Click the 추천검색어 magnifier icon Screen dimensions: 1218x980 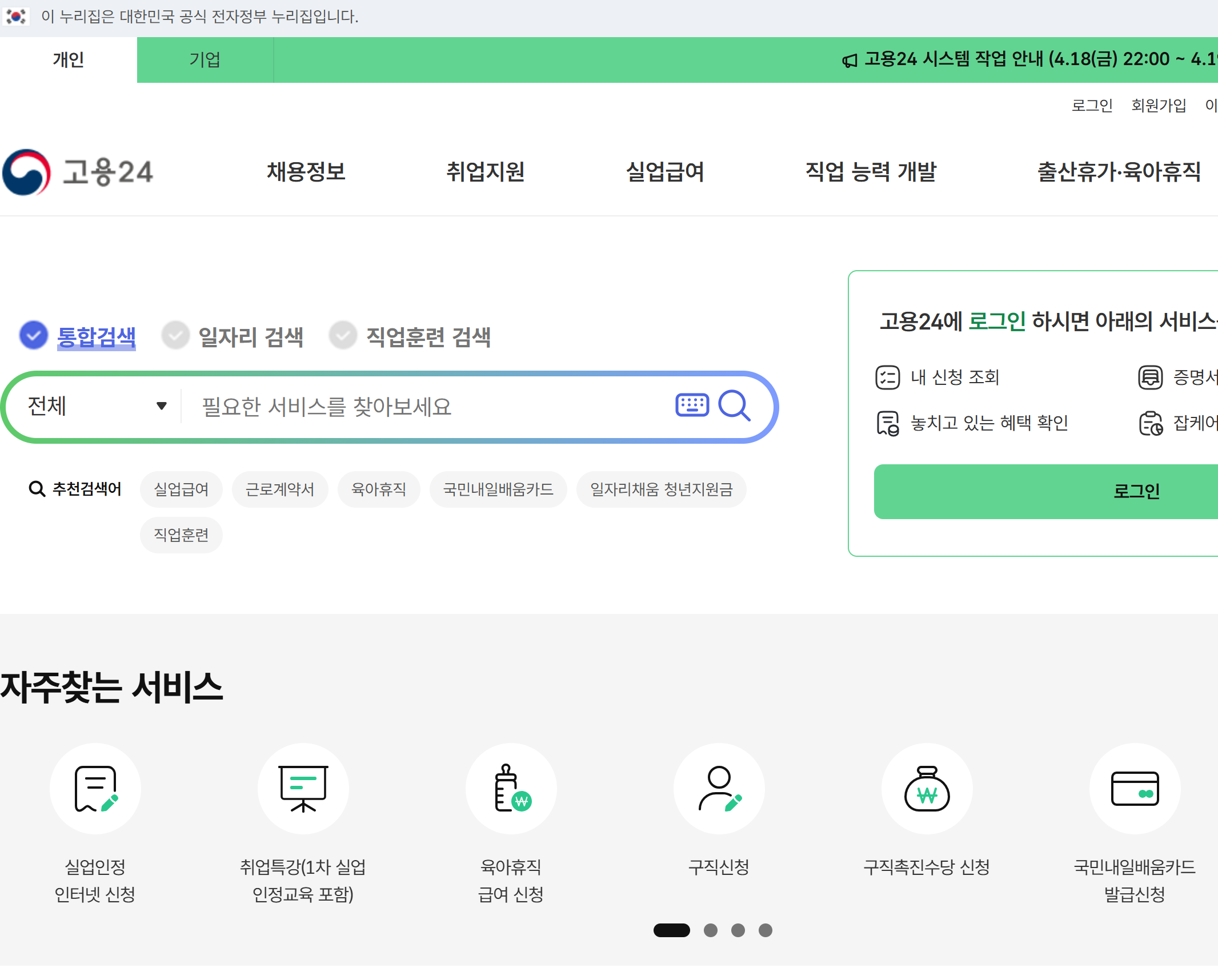37,489
